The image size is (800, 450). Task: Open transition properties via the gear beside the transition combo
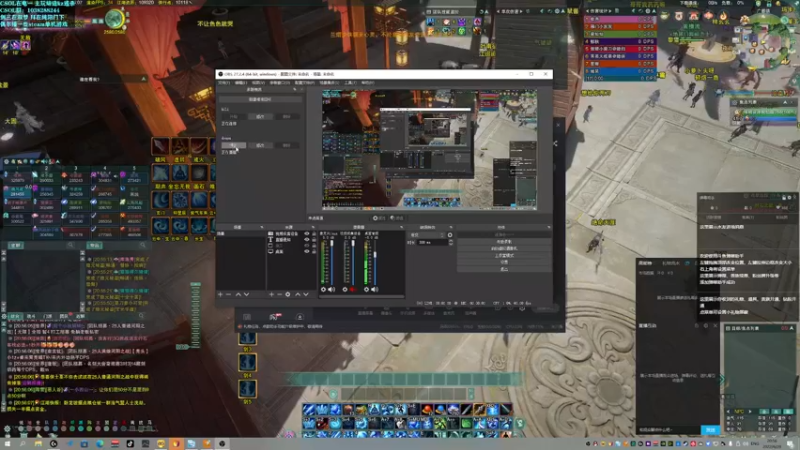[450, 235]
